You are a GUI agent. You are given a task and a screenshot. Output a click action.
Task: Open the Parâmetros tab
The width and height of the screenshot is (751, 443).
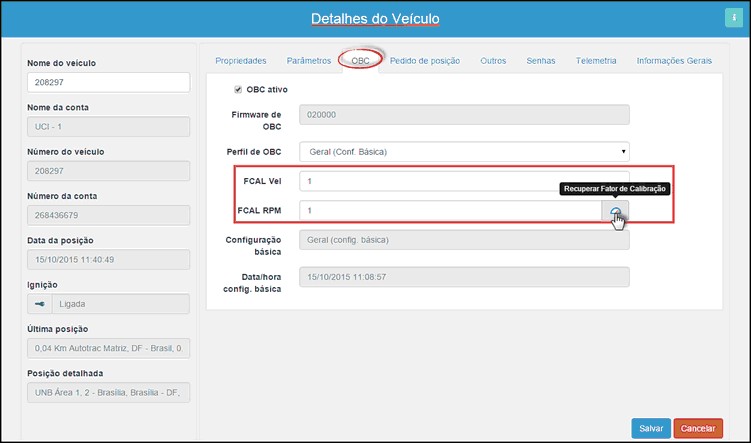[308, 61]
